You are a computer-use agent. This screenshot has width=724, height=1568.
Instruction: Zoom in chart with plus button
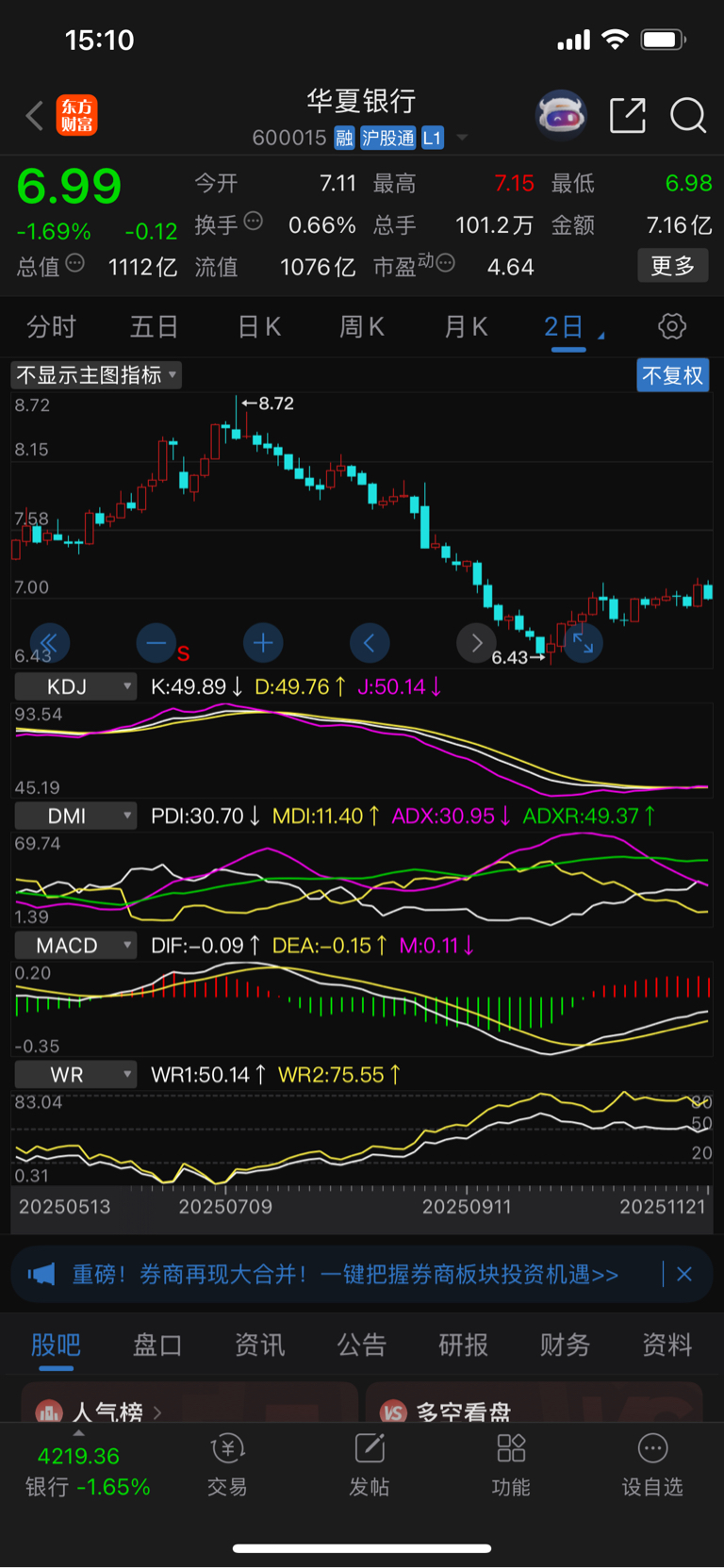tap(263, 643)
